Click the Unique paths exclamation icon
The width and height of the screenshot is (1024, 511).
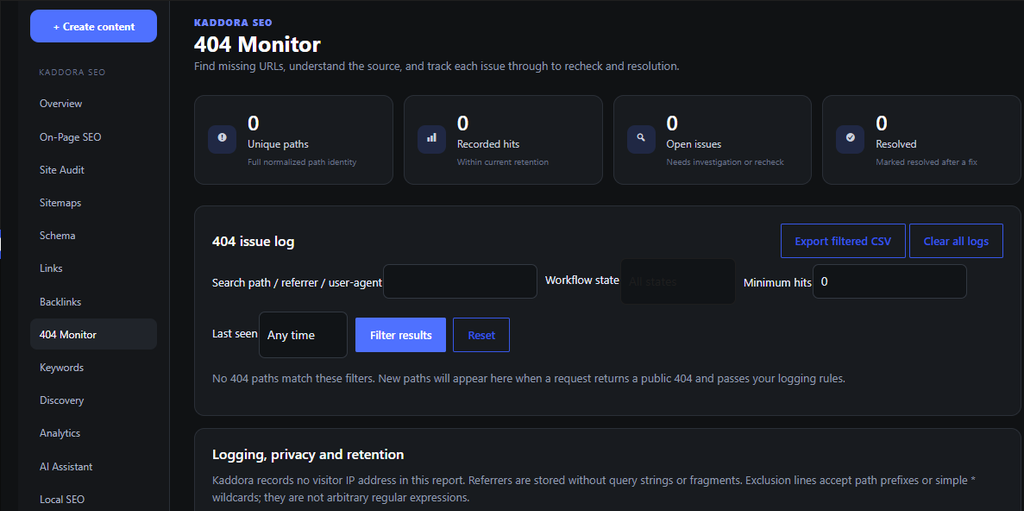(x=222, y=139)
